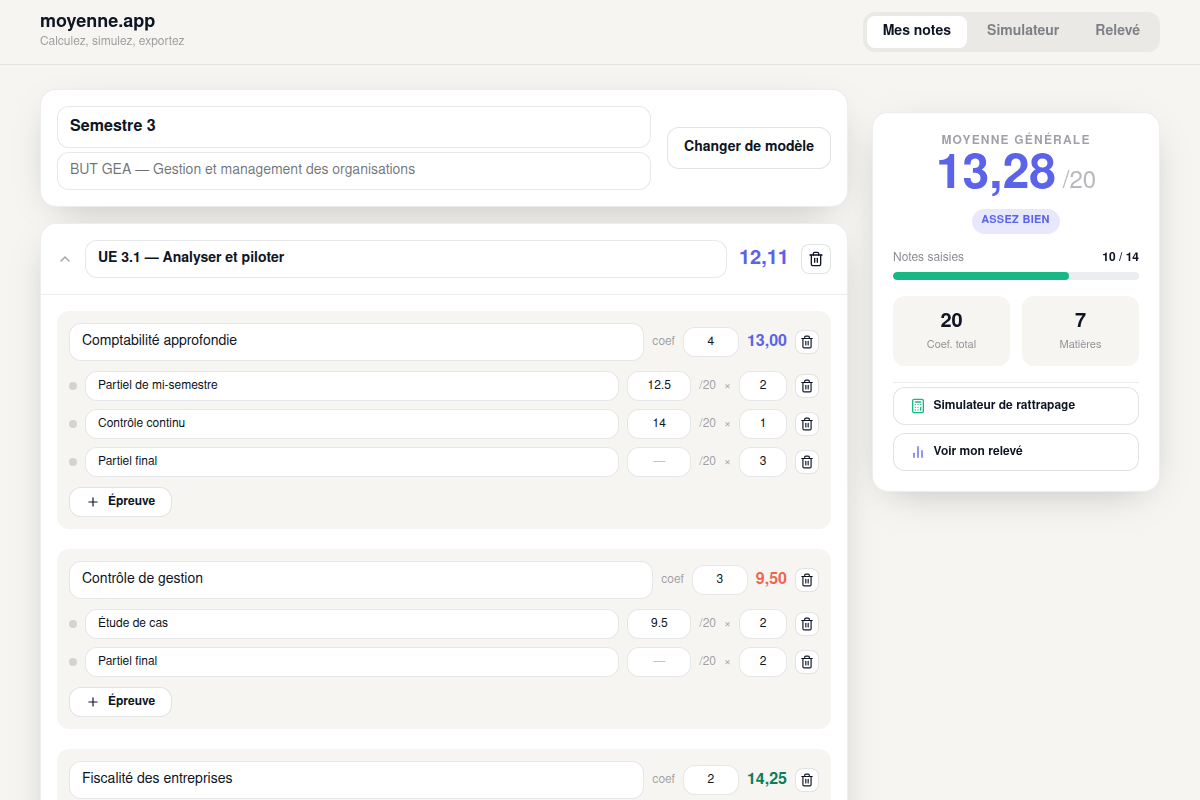Screen dimensions: 1200x800
Task: Click Voir mon relevé button
Action: [x=1016, y=452]
